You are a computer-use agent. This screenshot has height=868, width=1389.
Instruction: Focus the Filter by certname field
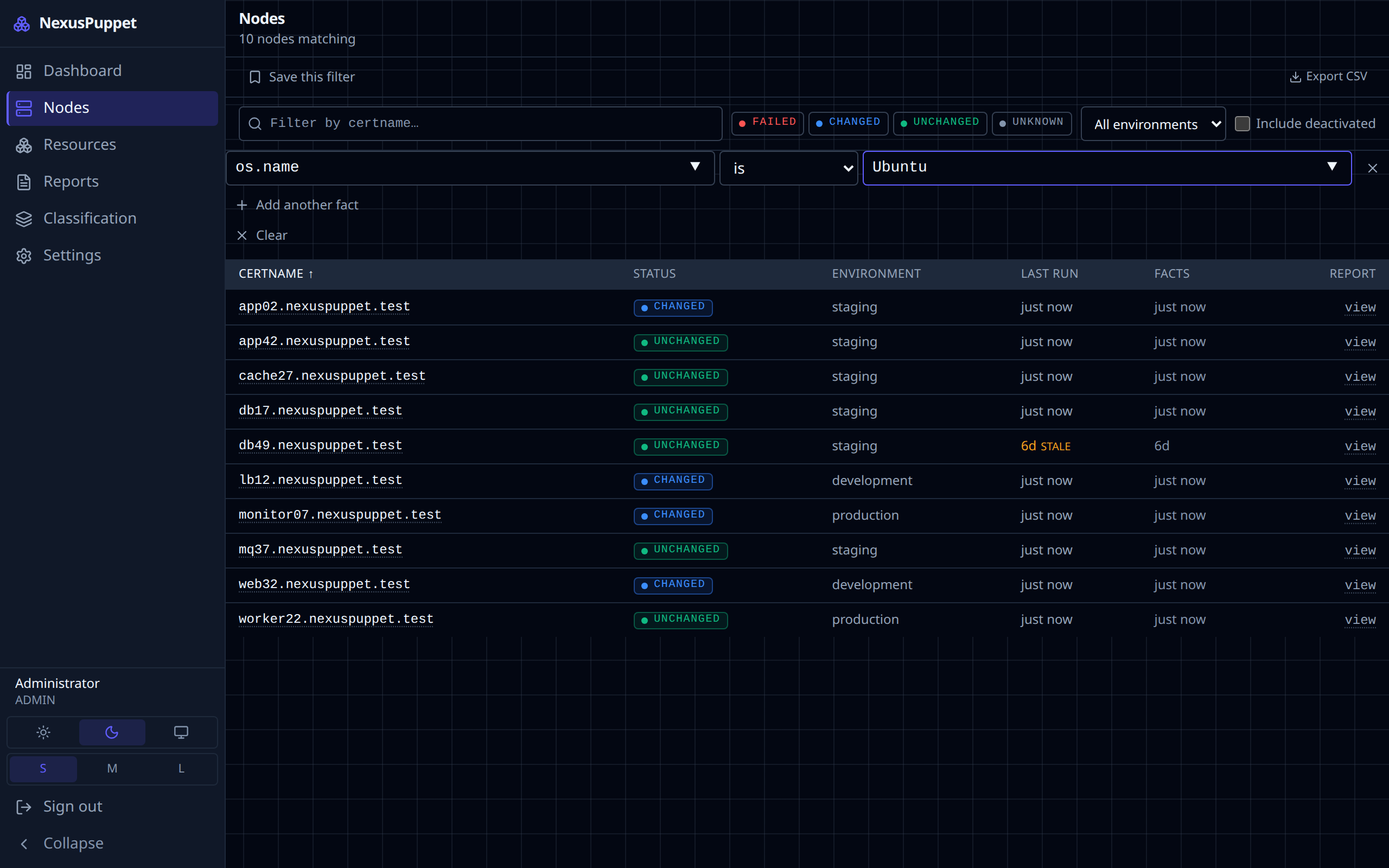point(480,124)
